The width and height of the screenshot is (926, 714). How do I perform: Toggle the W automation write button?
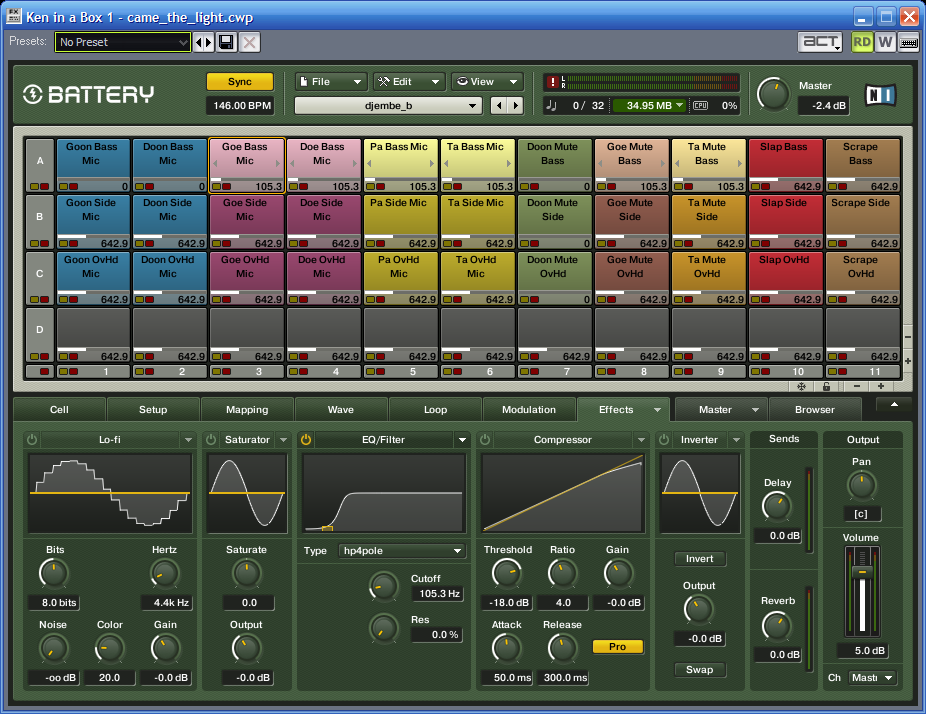tap(885, 42)
